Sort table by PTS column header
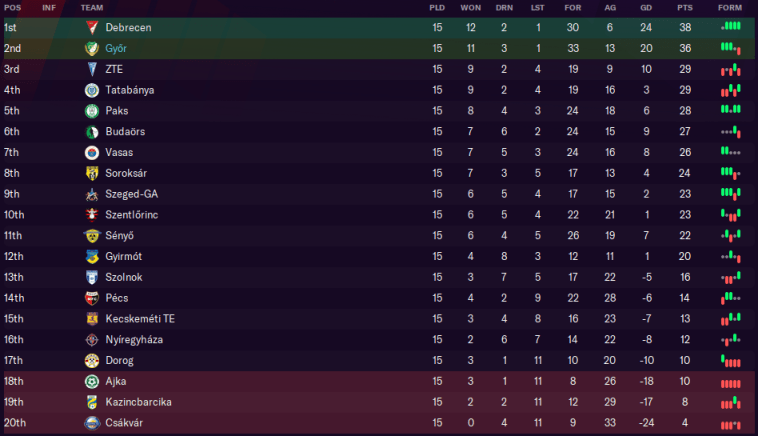The image size is (758, 436). pos(684,7)
